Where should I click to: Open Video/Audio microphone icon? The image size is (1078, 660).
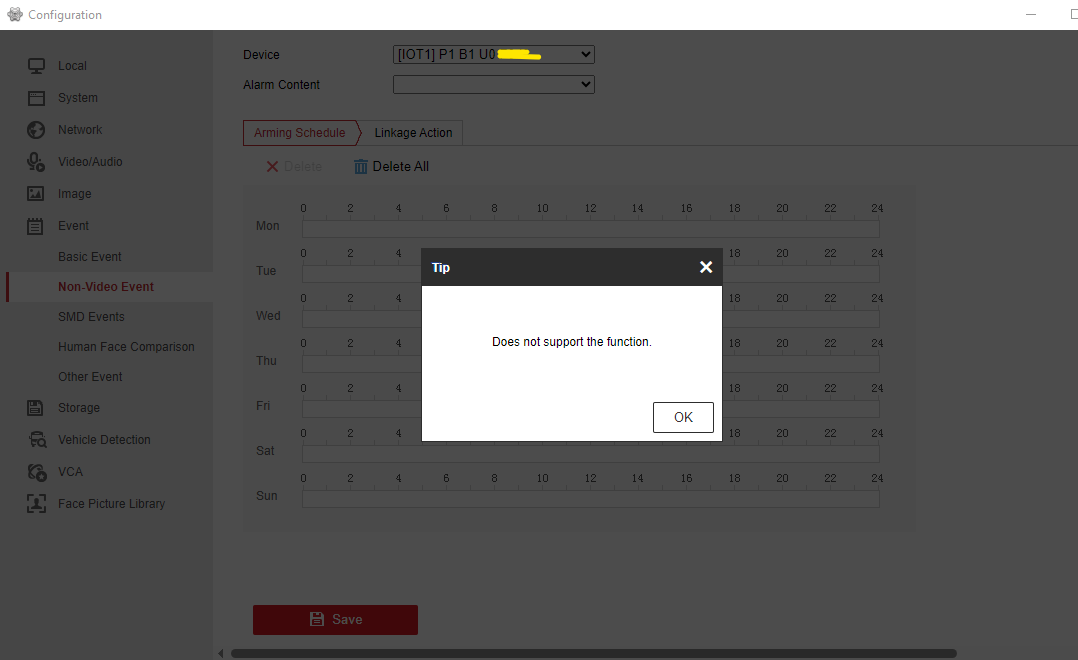point(36,162)
